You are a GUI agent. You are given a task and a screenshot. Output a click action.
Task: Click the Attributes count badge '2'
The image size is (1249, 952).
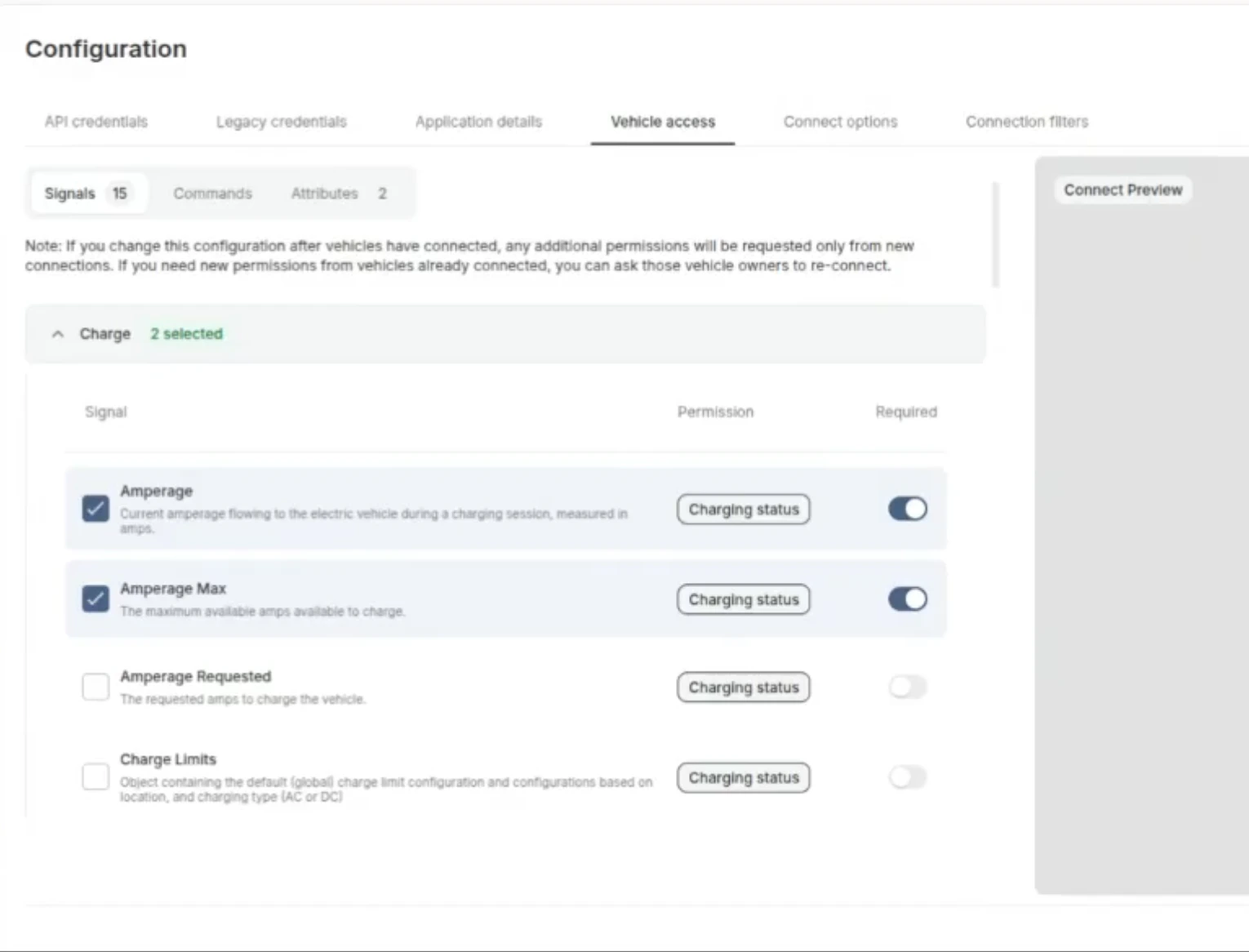point(382,194)
